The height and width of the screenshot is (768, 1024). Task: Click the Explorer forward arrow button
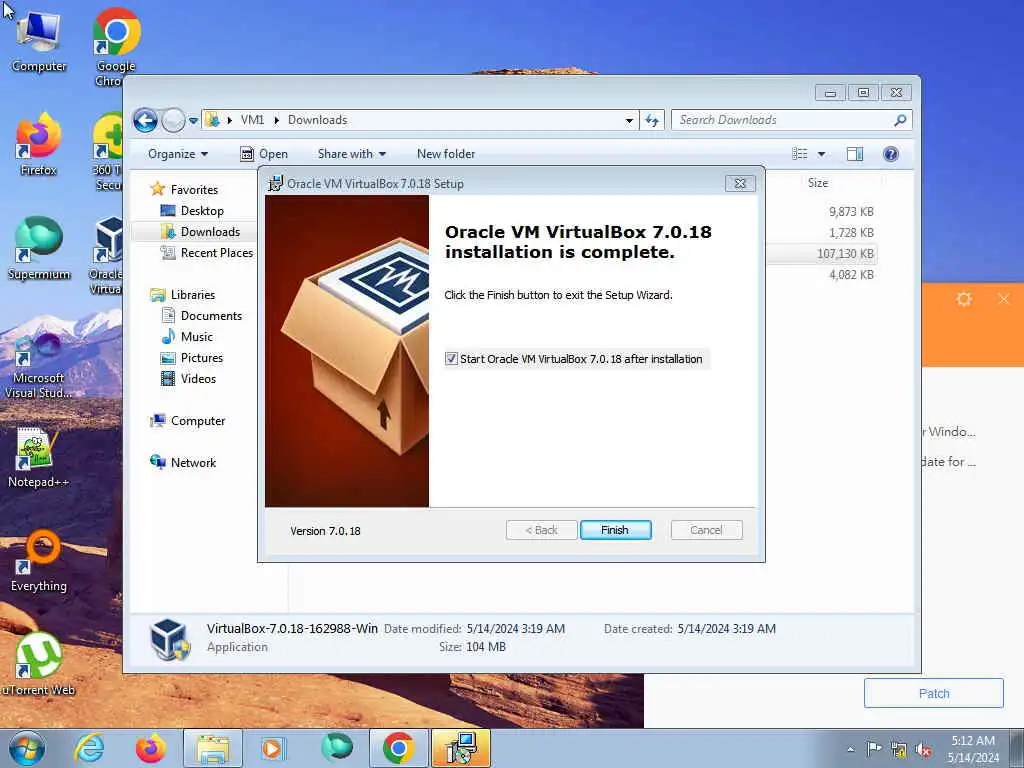tap(173, 120)
